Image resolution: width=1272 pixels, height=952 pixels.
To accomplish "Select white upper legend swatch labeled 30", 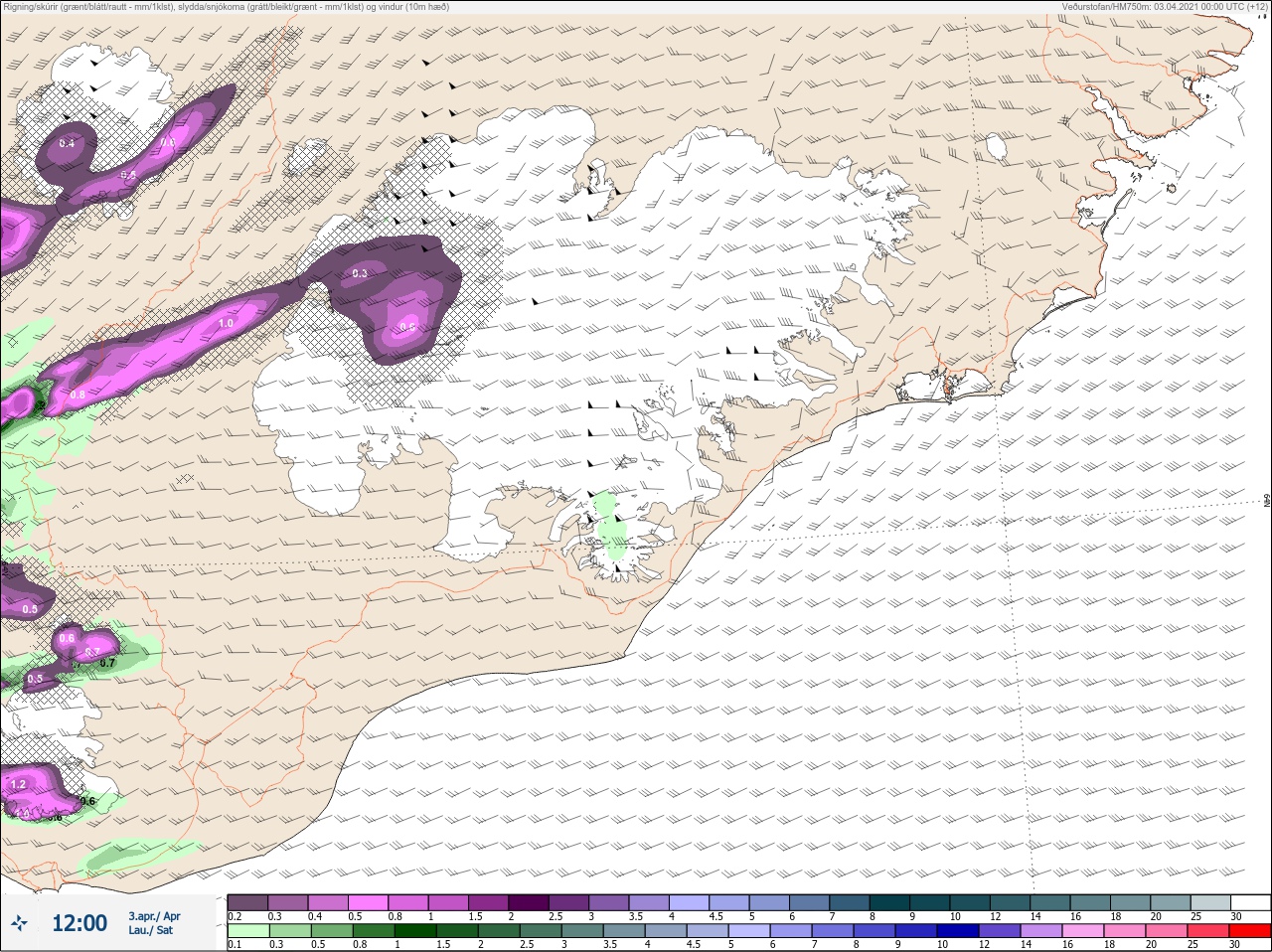I will 1251,901.
